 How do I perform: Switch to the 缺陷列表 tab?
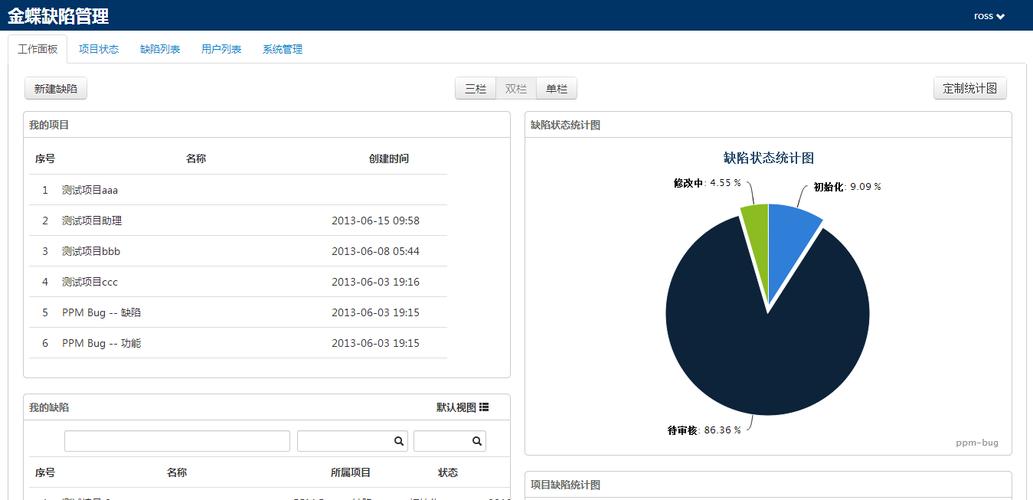160,49
